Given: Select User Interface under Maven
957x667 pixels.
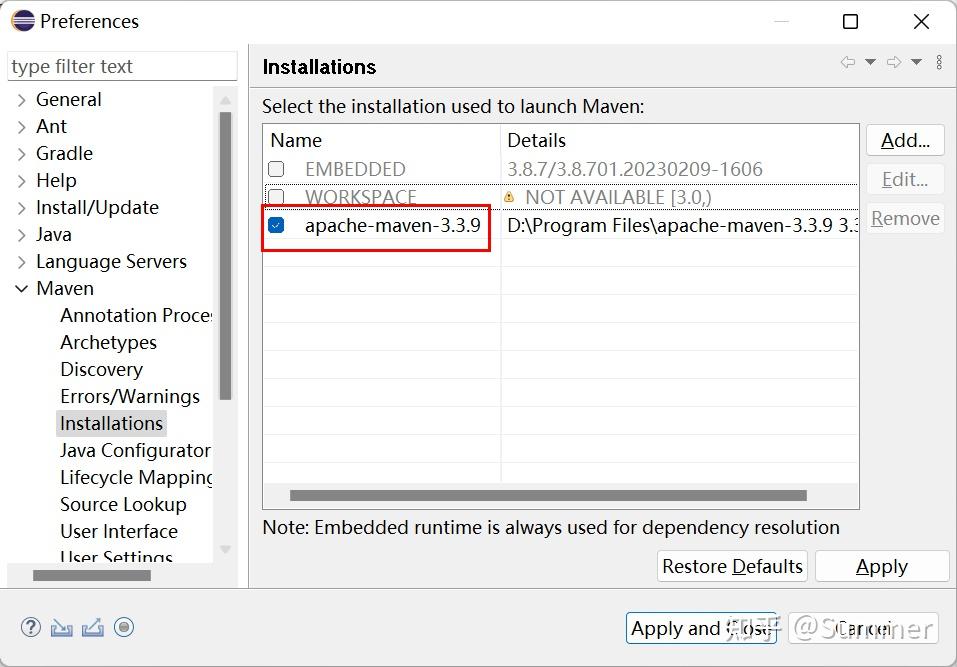Looking at the screenshot, I should (119, 532).
